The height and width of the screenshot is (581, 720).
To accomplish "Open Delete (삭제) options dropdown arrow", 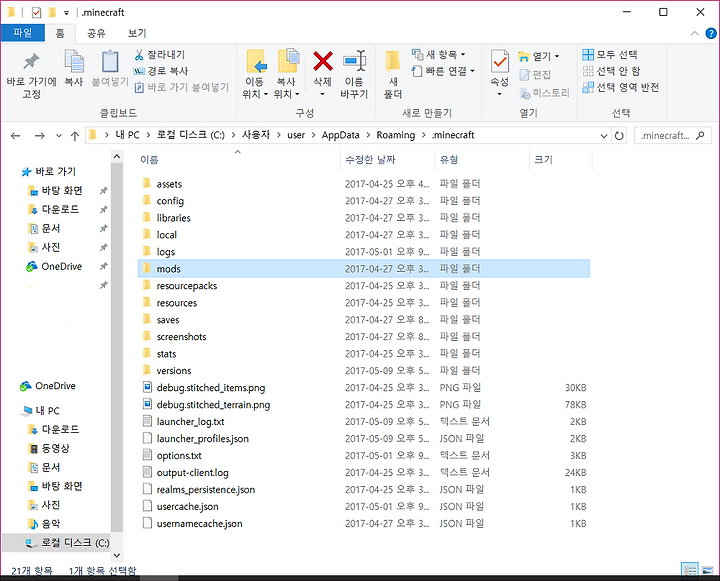I will click(322, 94).
